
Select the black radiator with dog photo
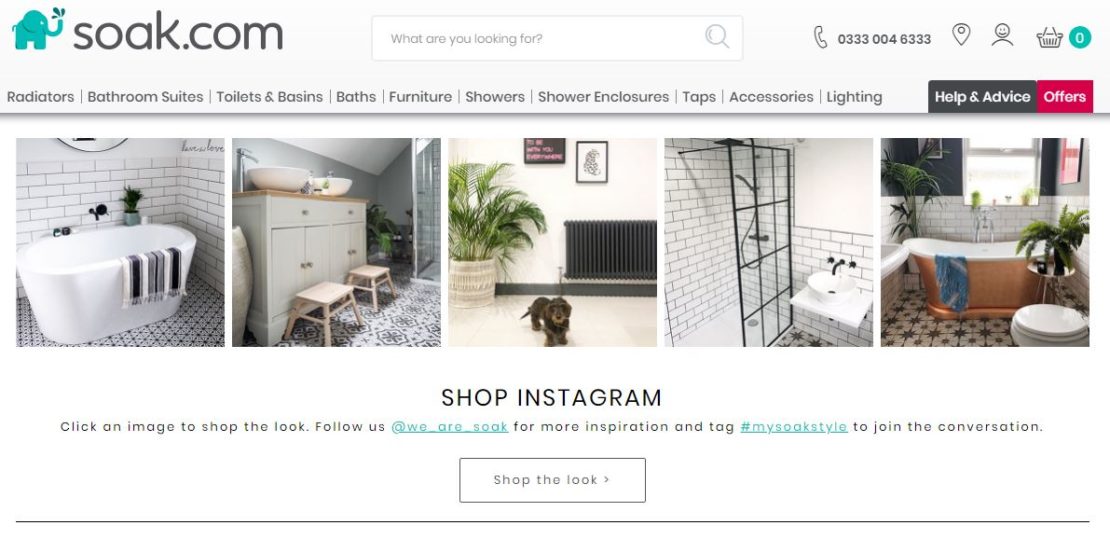coord(552,242)
